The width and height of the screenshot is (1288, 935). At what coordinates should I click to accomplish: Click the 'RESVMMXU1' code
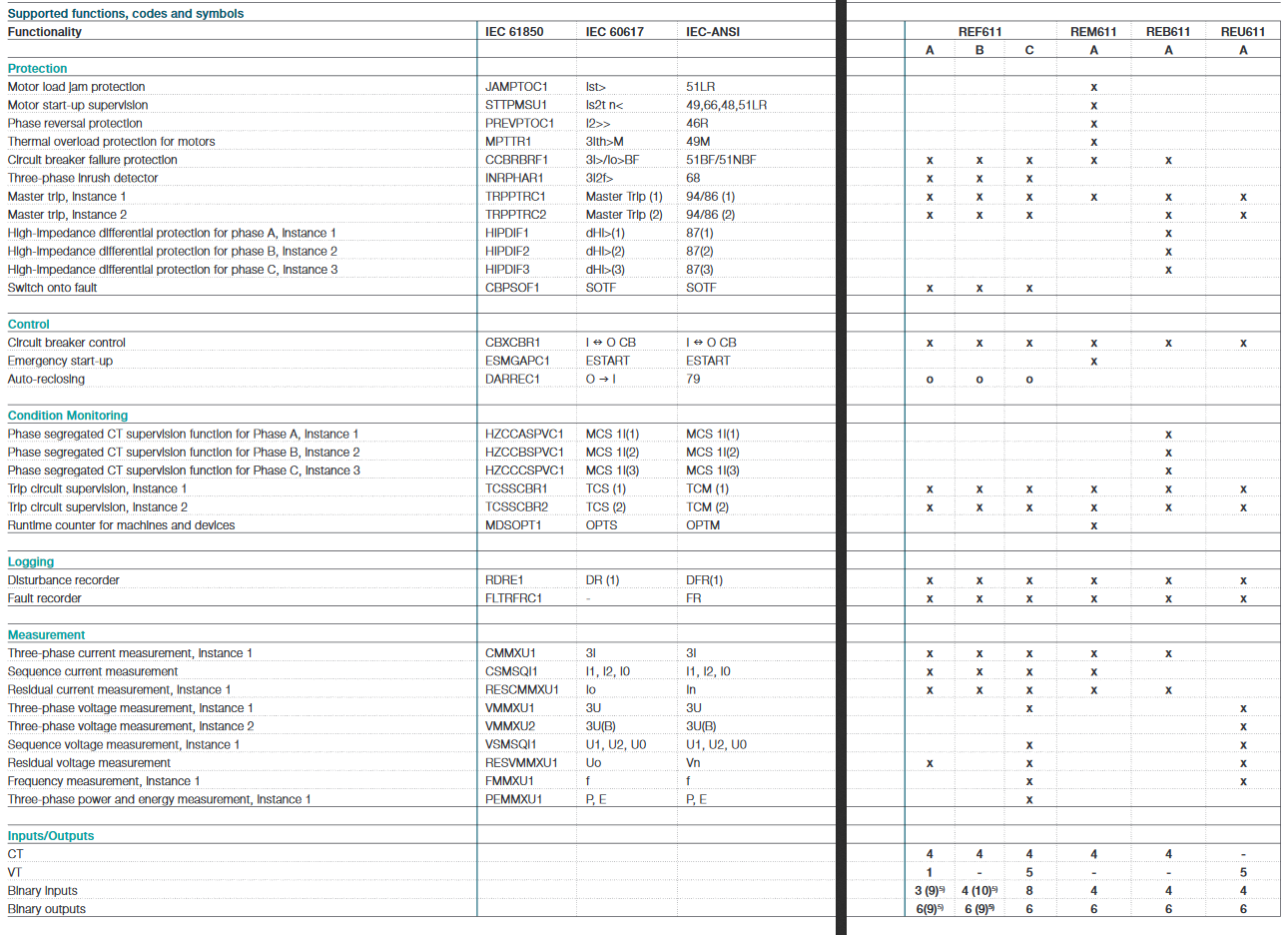click(521, 763)
